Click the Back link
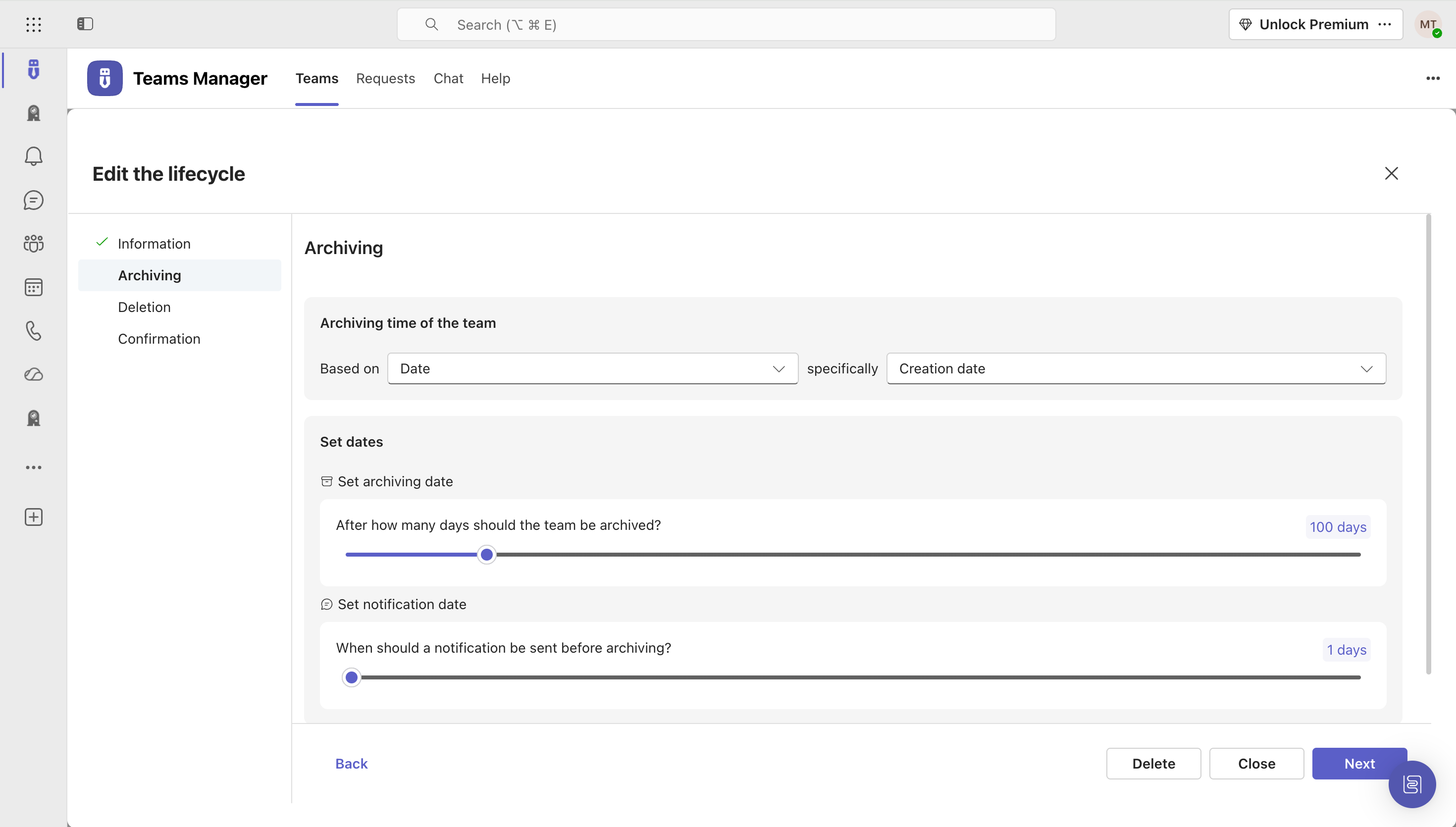The height and width of the screenshot is (827, 1456). [352, 764]
